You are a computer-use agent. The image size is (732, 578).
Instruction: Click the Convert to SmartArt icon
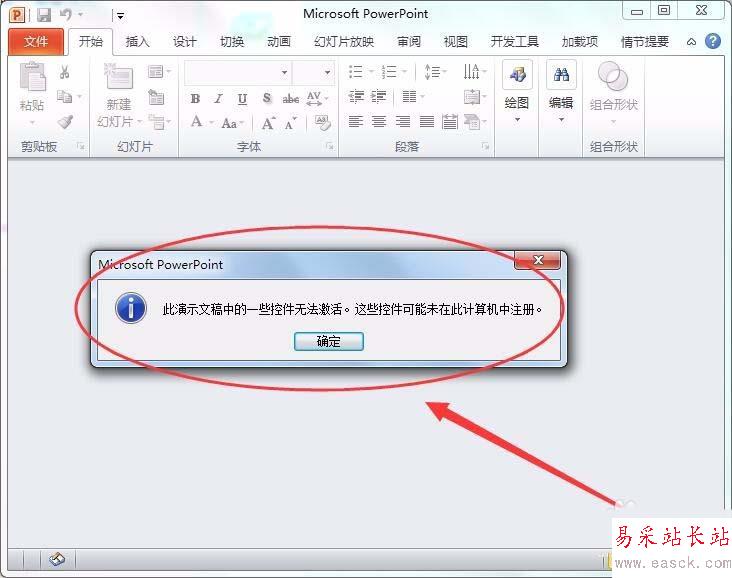(x=472, y=122)
